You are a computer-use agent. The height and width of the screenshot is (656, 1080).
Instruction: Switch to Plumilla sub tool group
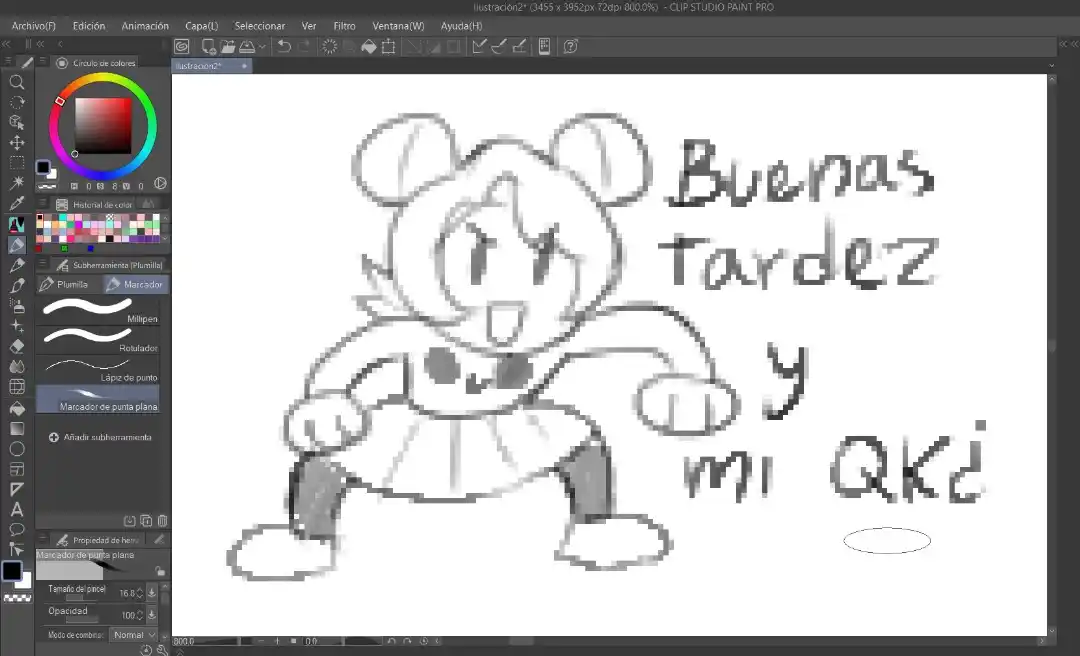pyautogui.click(x=69, y=284)
